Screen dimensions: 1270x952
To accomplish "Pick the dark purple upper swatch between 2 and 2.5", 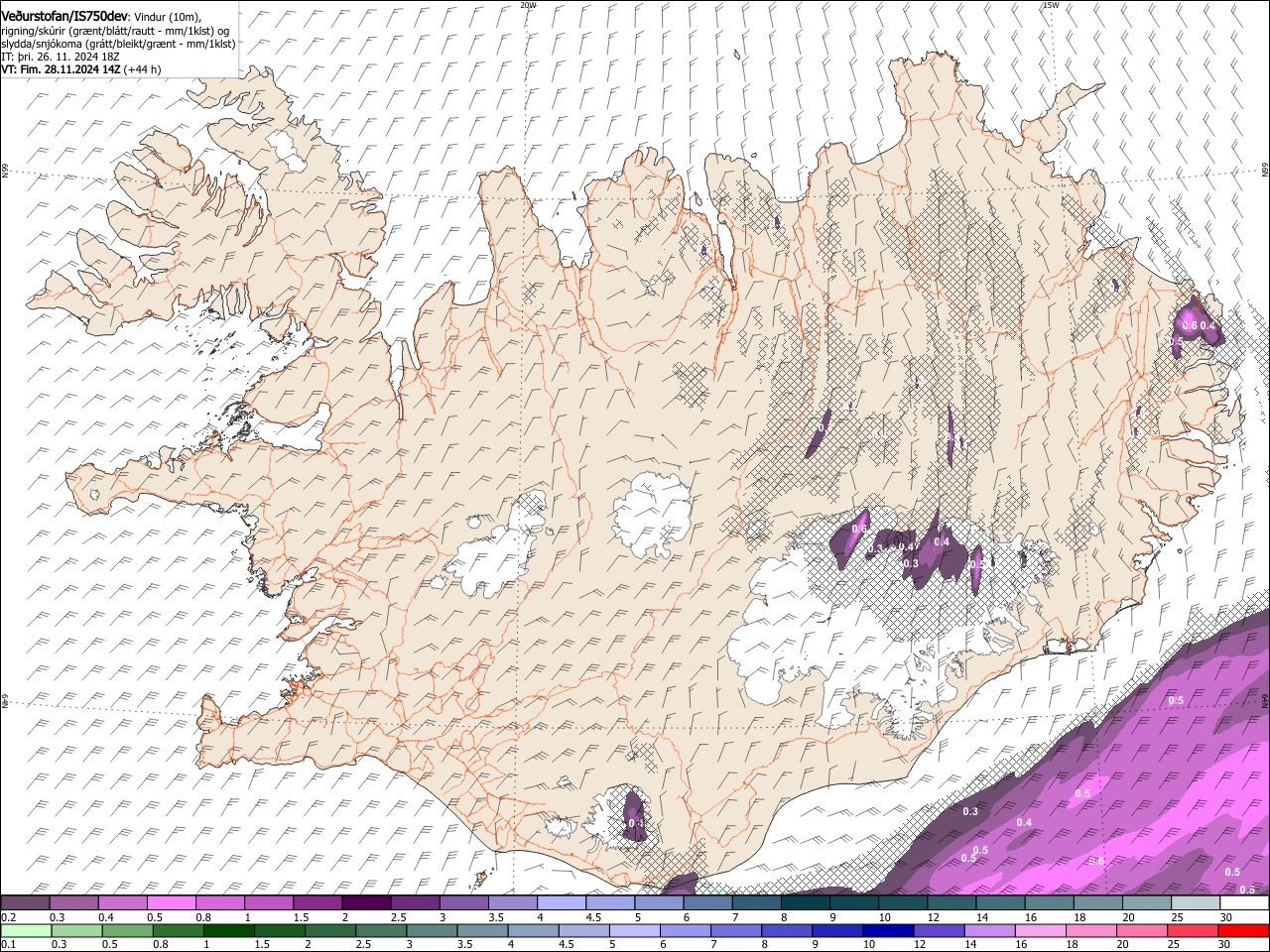I will pyautogui.click(x=366, y=902).
